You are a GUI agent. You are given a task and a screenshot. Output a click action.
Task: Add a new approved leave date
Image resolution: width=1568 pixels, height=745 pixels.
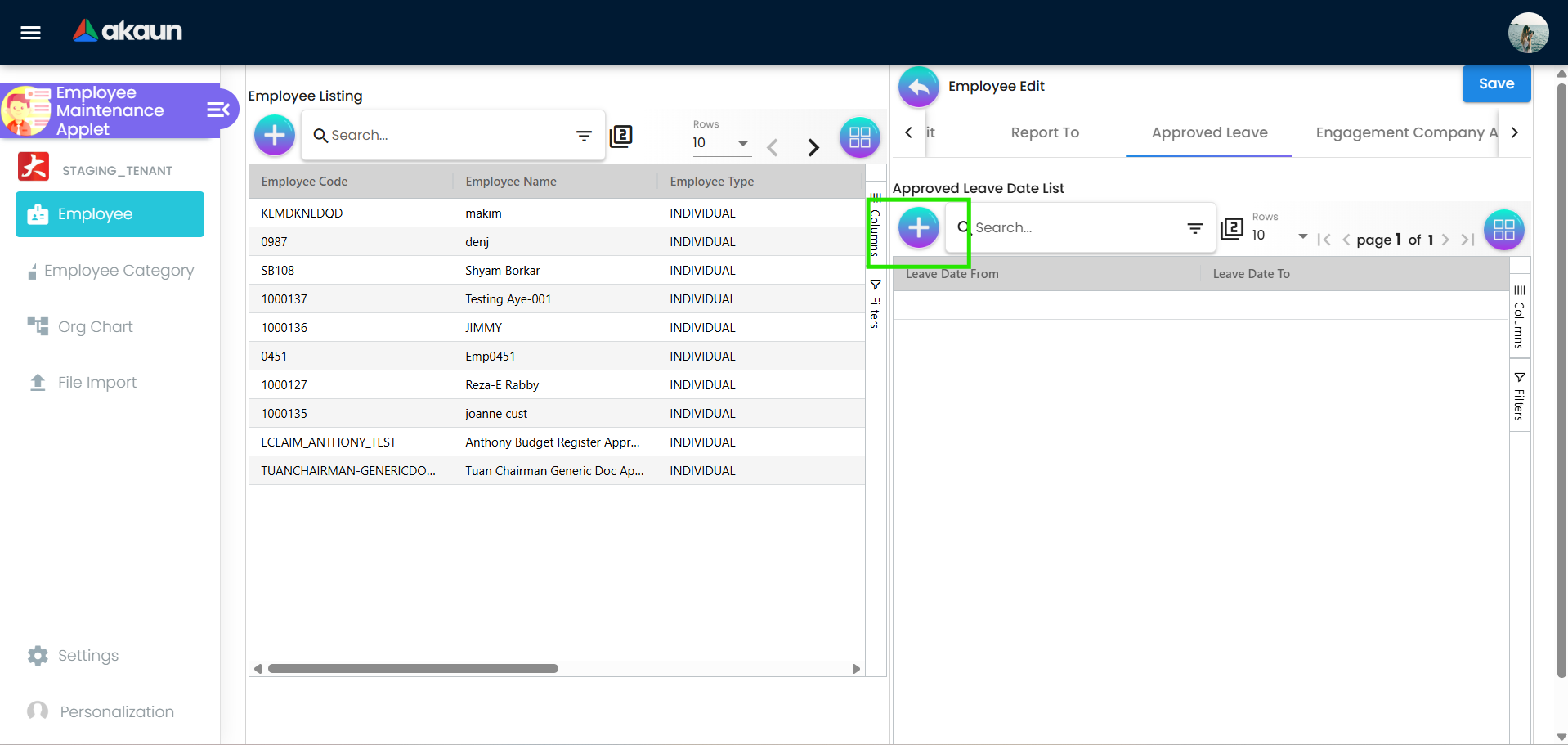point(918,227)
